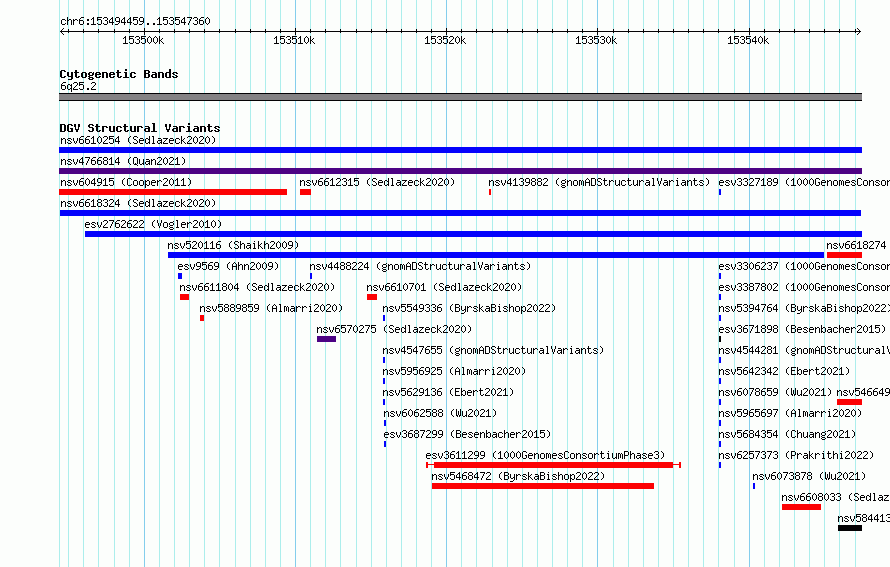Click the blue nsv6618324 variant bar
The height and width of the screenshot is (567, 890).
(x=460, y=213)
